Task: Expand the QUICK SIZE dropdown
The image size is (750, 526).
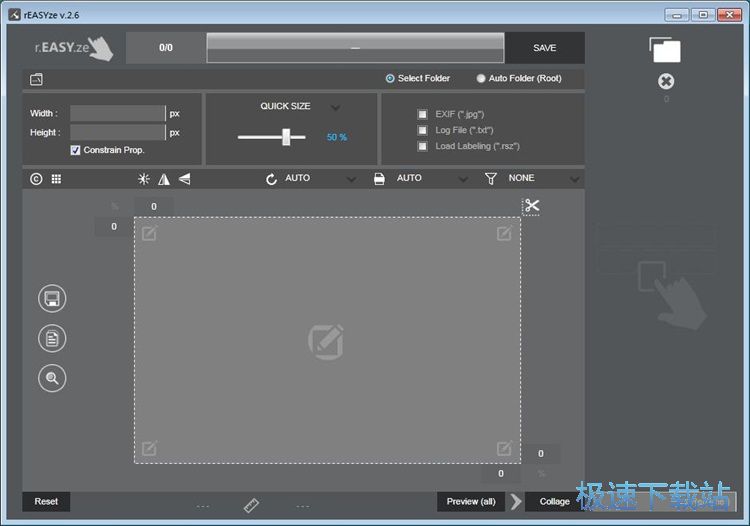Action: click(x=336, y=107)
